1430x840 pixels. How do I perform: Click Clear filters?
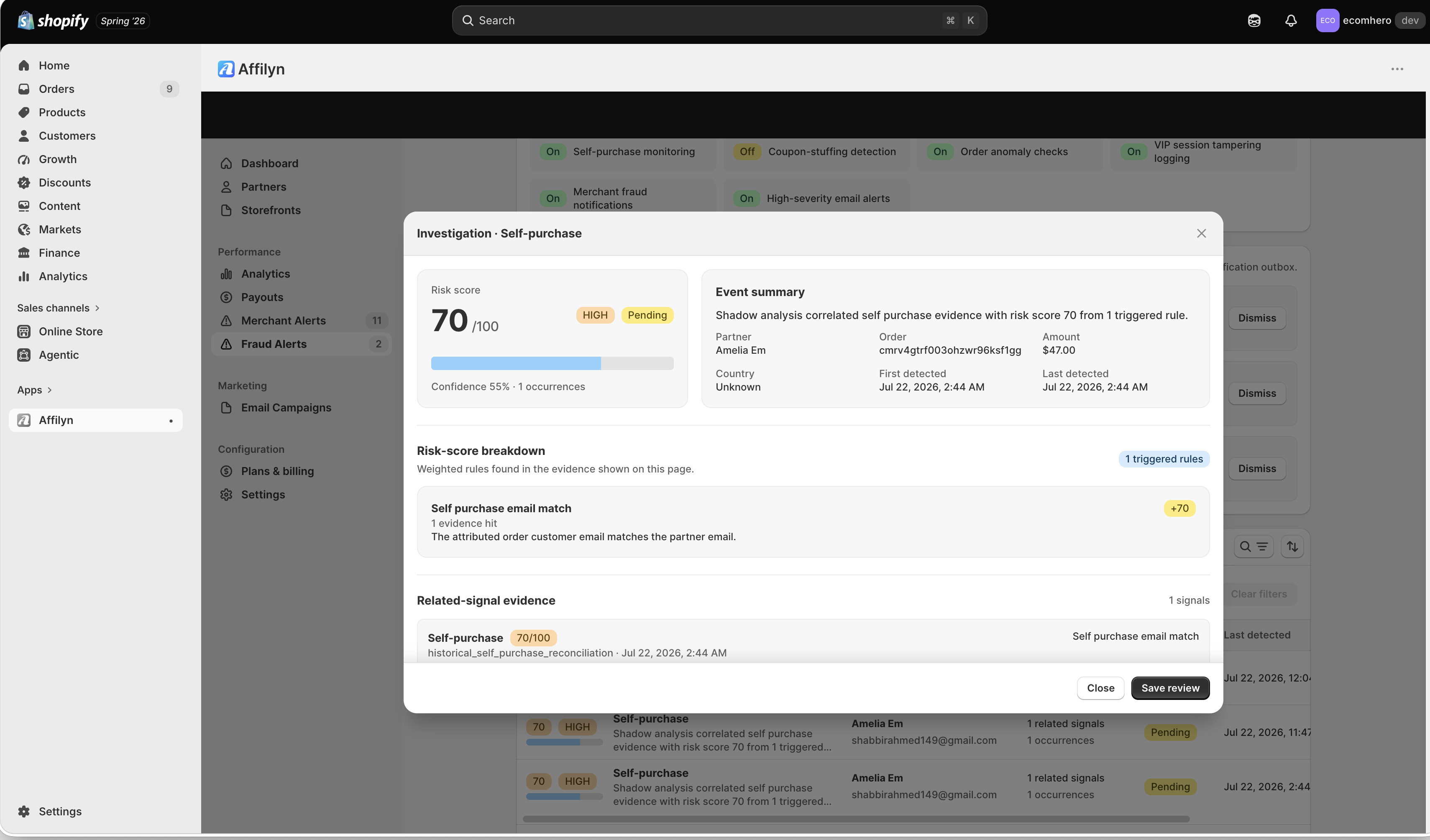pyautogui.click(x=1259, y=595)
